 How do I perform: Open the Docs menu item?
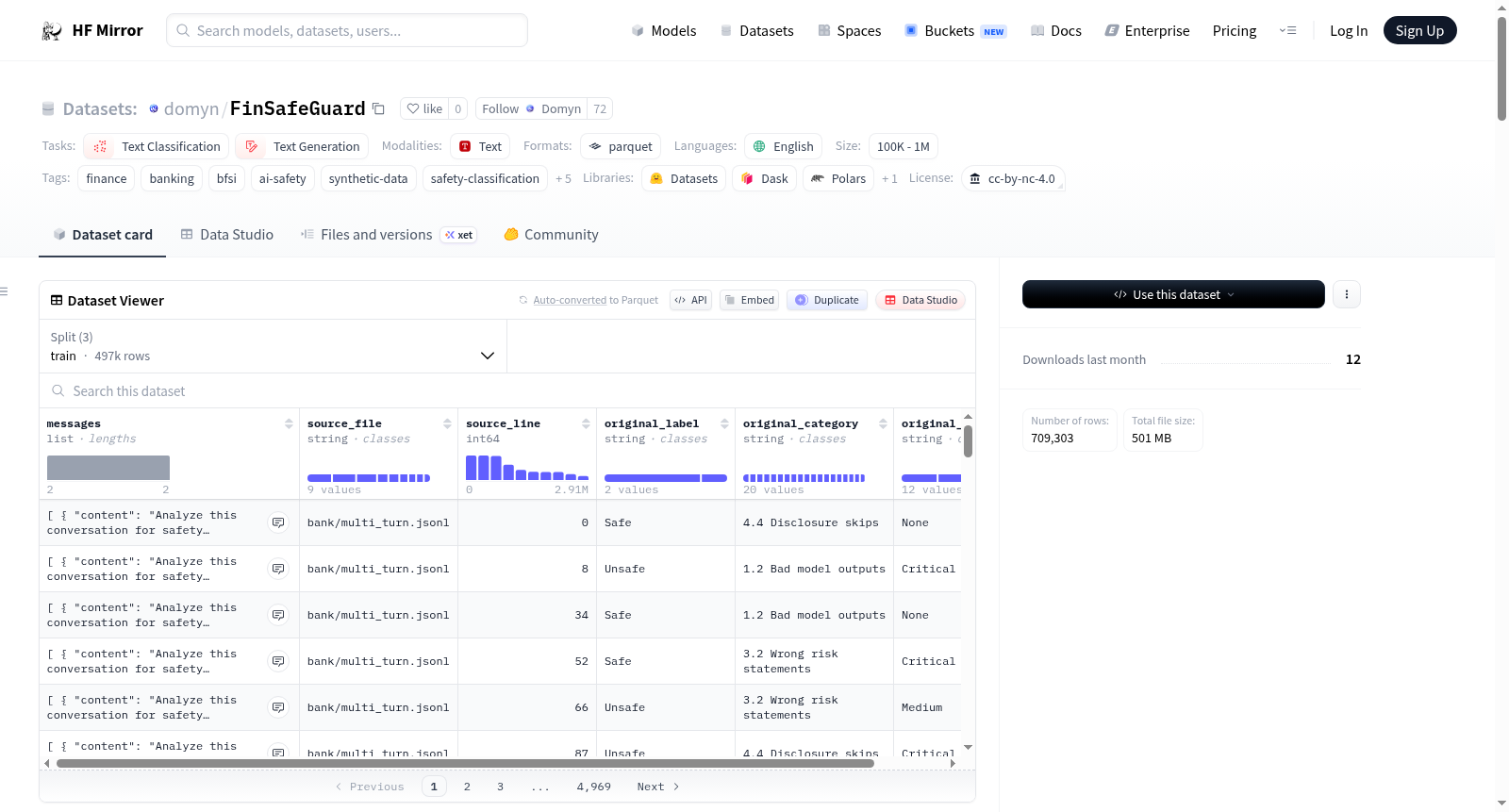(x=1056, y=30)
